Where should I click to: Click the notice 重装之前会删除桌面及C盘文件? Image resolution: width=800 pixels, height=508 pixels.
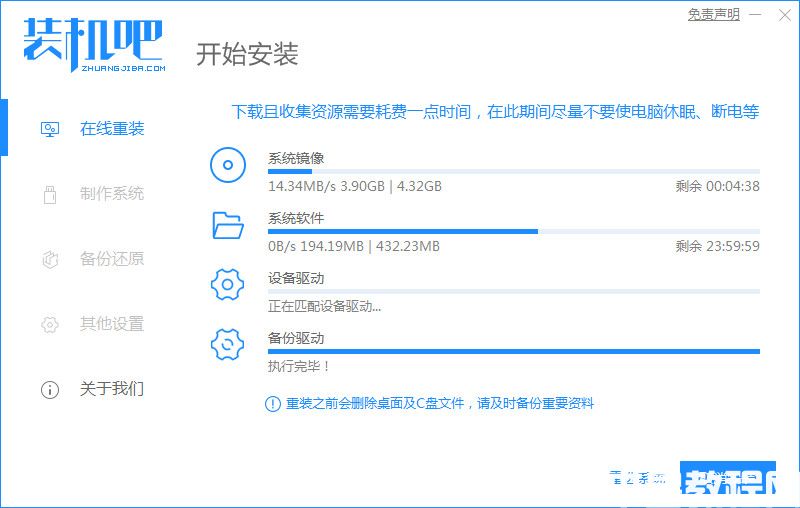(440, 404)
